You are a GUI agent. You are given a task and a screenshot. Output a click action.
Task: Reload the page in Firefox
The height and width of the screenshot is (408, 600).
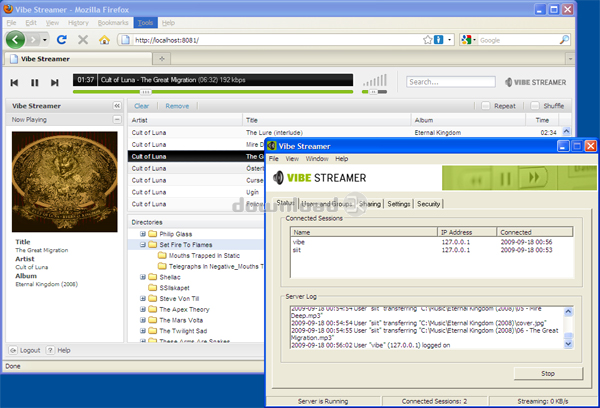[62, 39]
